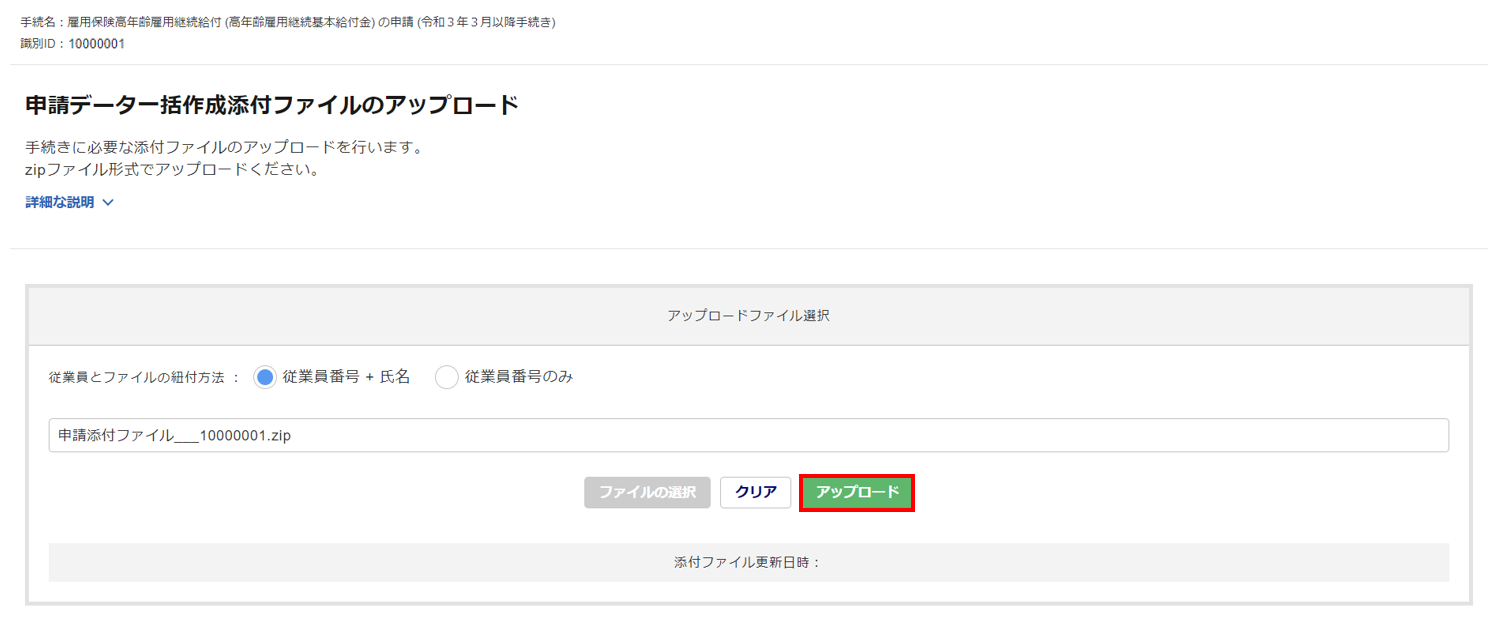The width and height of the screenshot is (1494, 618).
Task: Click the 従業員番号のみ option label text
Action: tap(519, 377)
